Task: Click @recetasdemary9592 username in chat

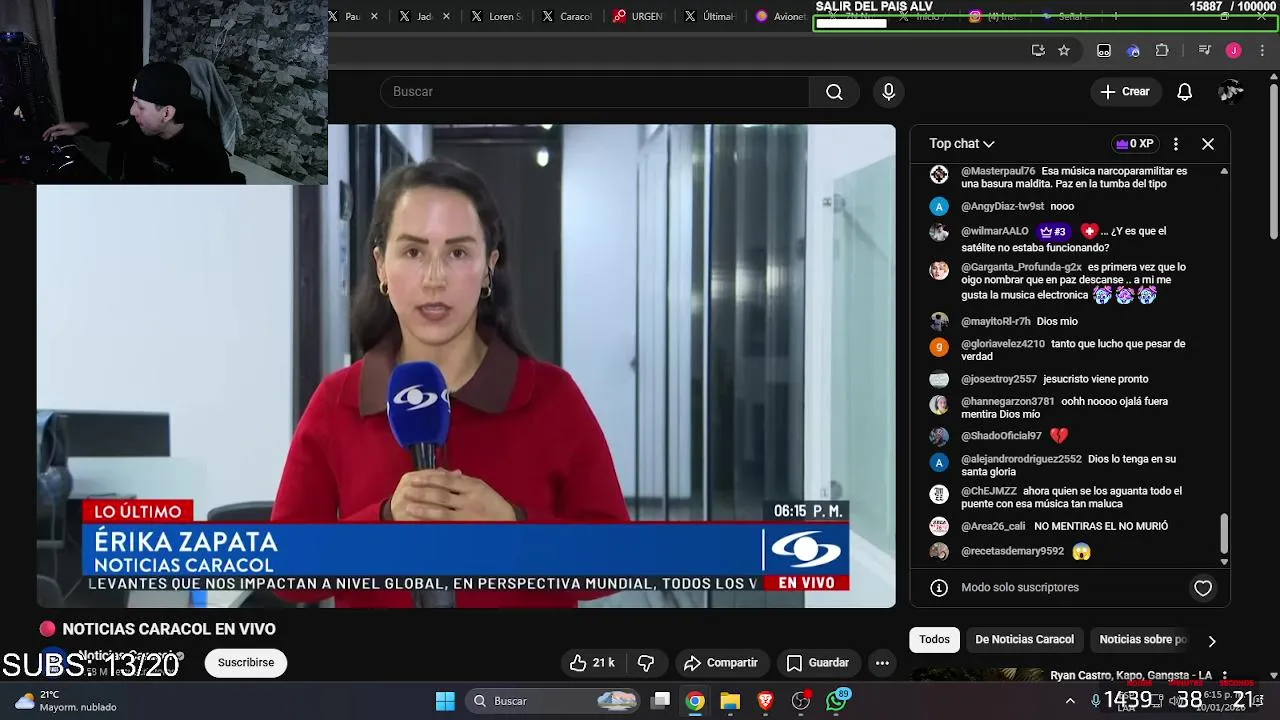Action: click(1012, 551)
